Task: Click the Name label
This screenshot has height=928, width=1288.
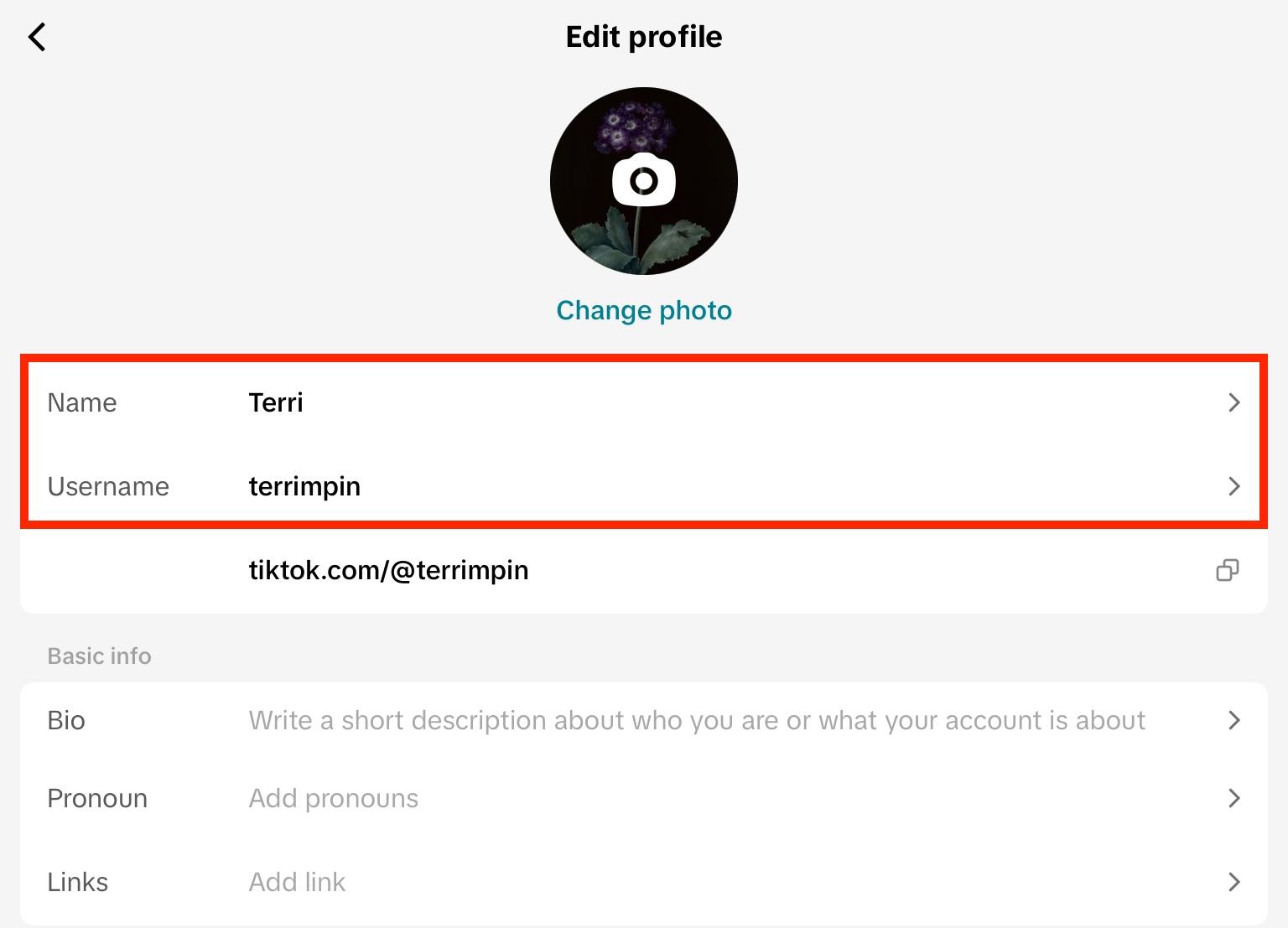Action: click(x=82, y=402)
